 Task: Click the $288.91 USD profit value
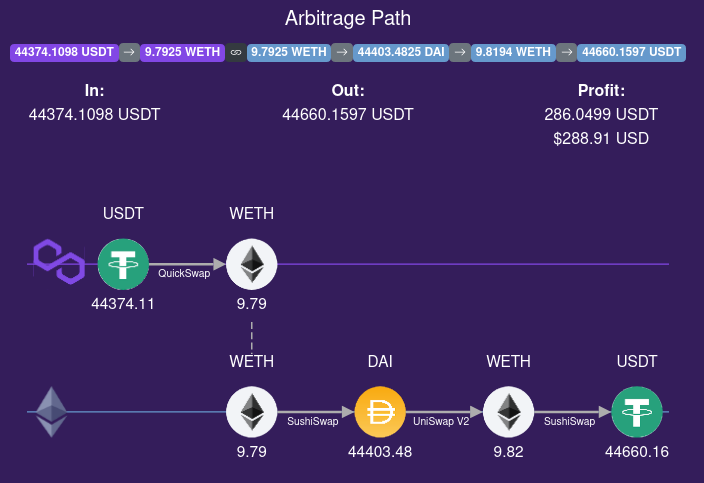601,138
